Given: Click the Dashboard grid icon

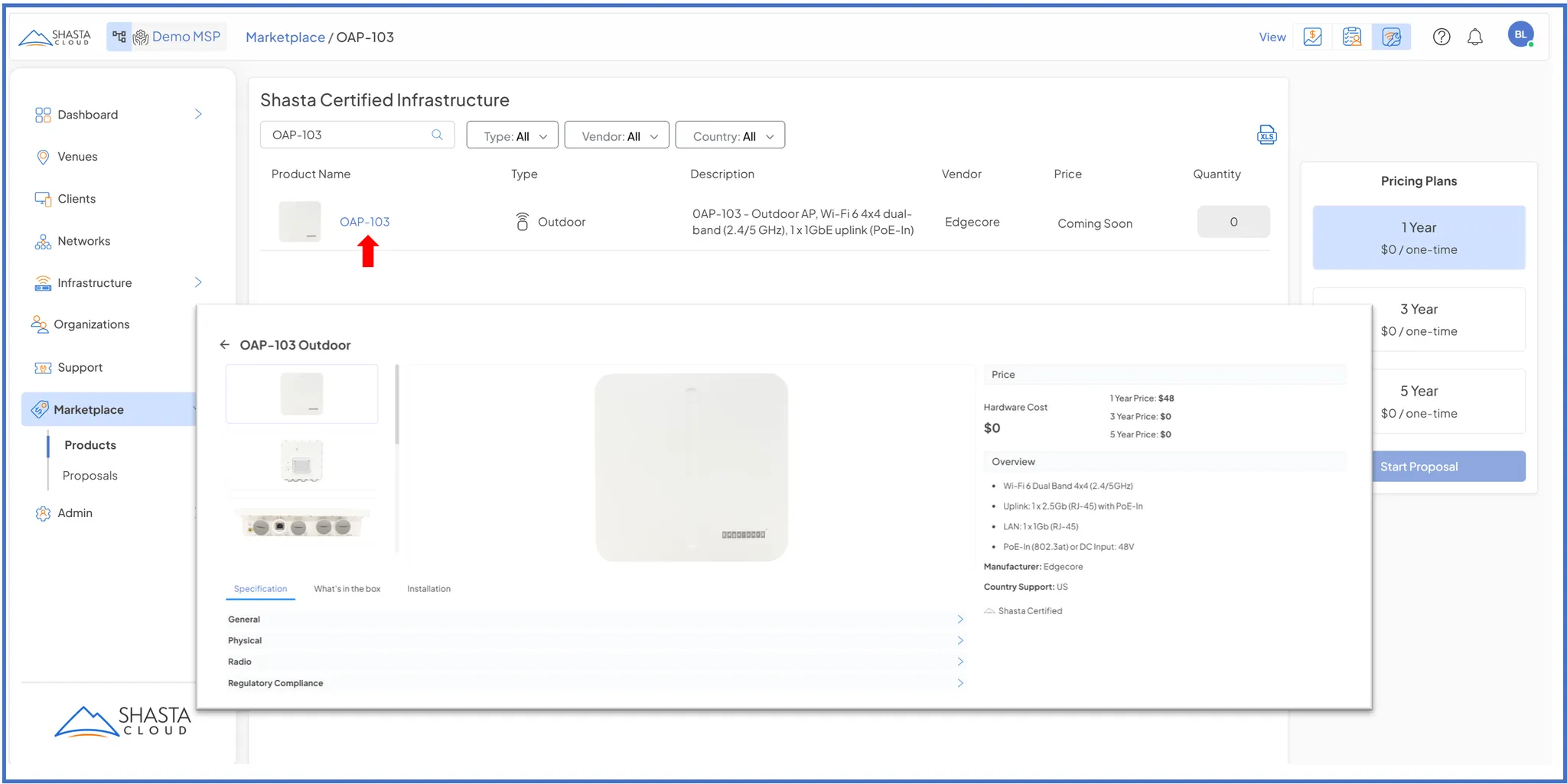Looking at the screenshot, I should [x=43, y=115].
